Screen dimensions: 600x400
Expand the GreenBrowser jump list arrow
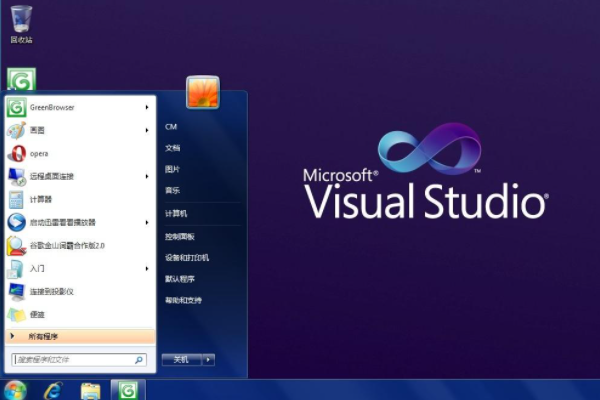(147, 107)
